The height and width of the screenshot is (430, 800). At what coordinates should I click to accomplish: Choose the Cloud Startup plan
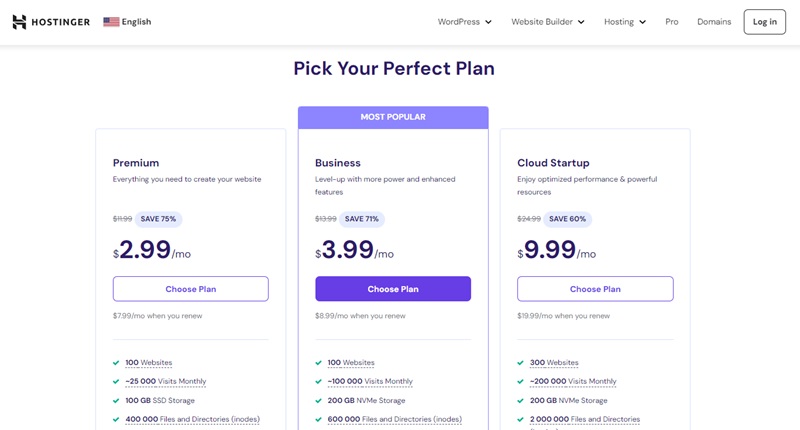click(595, 289)
